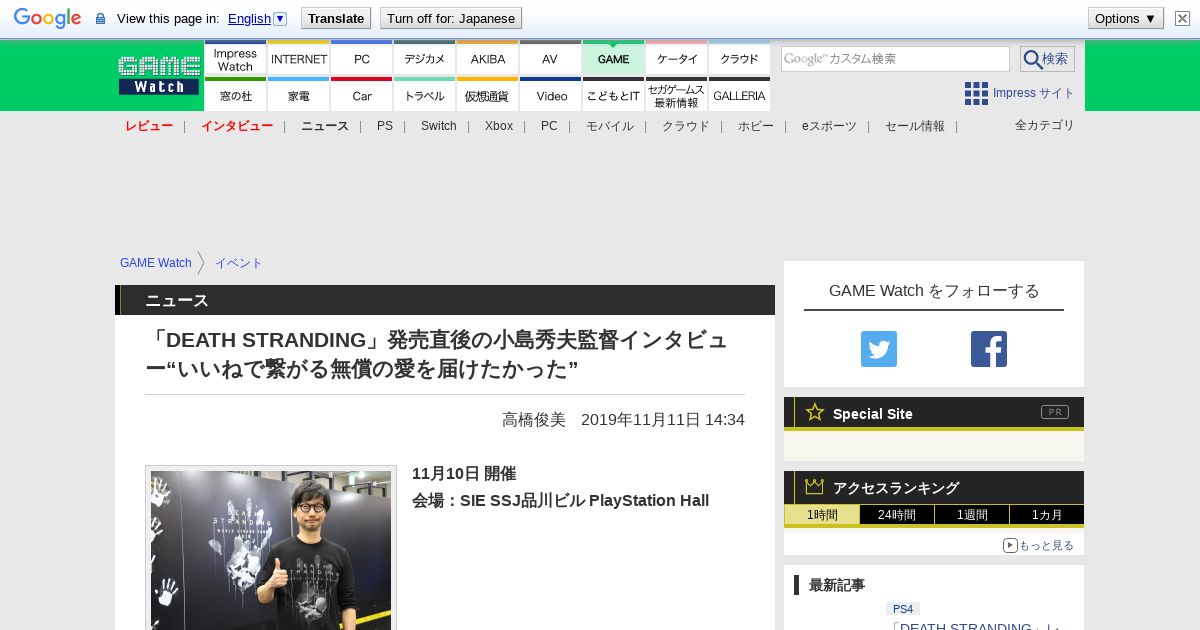This screenshot has height=630, width=1200.
Task: Open the PC Watch tab
Action: tap(362, 59)
